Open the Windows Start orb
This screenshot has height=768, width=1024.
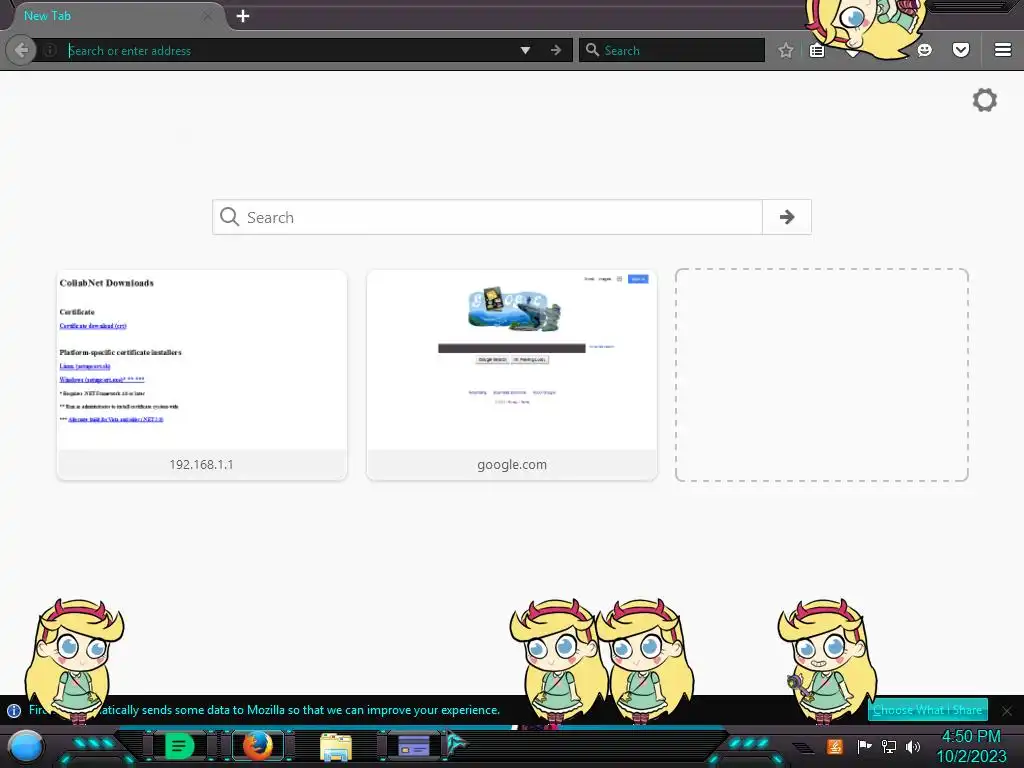[26, 746]
